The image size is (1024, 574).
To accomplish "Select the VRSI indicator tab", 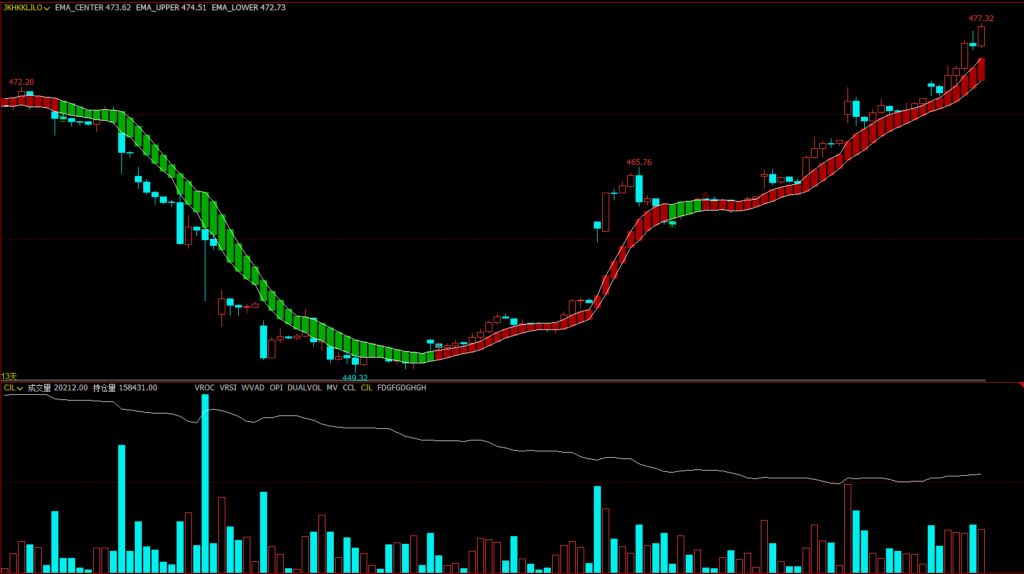I will [229, 387].
